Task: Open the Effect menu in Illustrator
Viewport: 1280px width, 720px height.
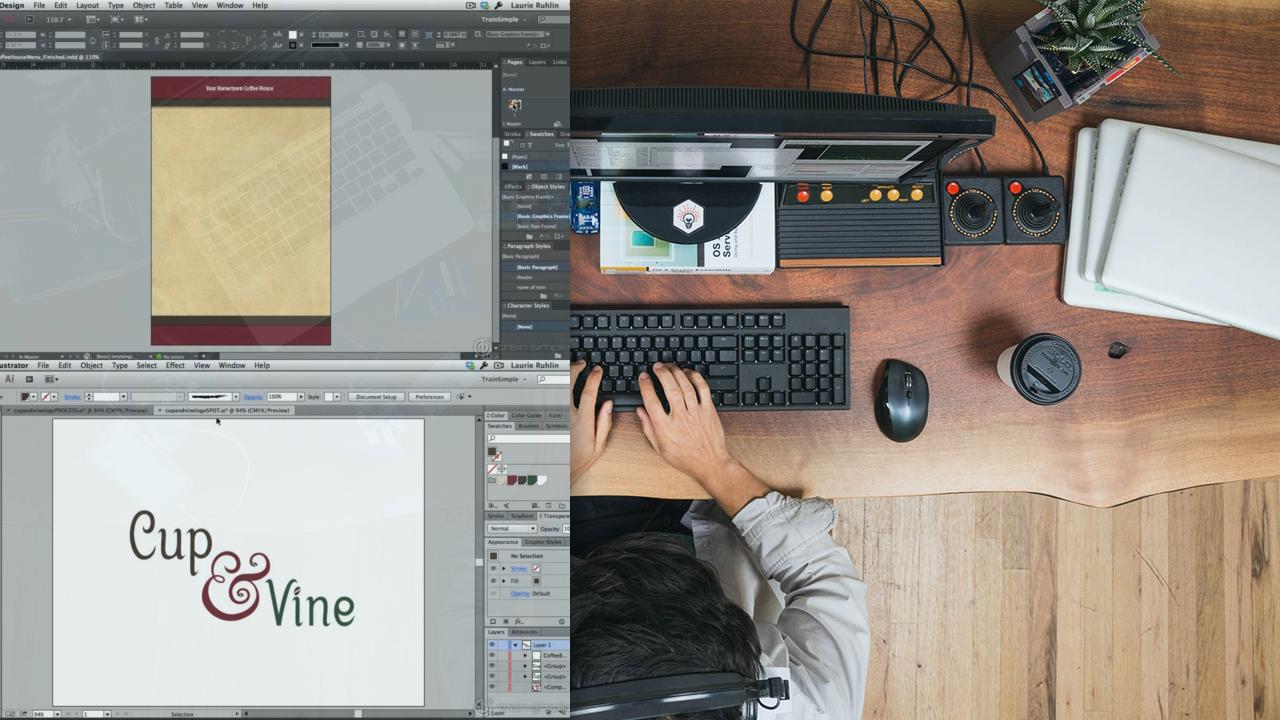Action: pyautogui.click(x=175, y=365)
